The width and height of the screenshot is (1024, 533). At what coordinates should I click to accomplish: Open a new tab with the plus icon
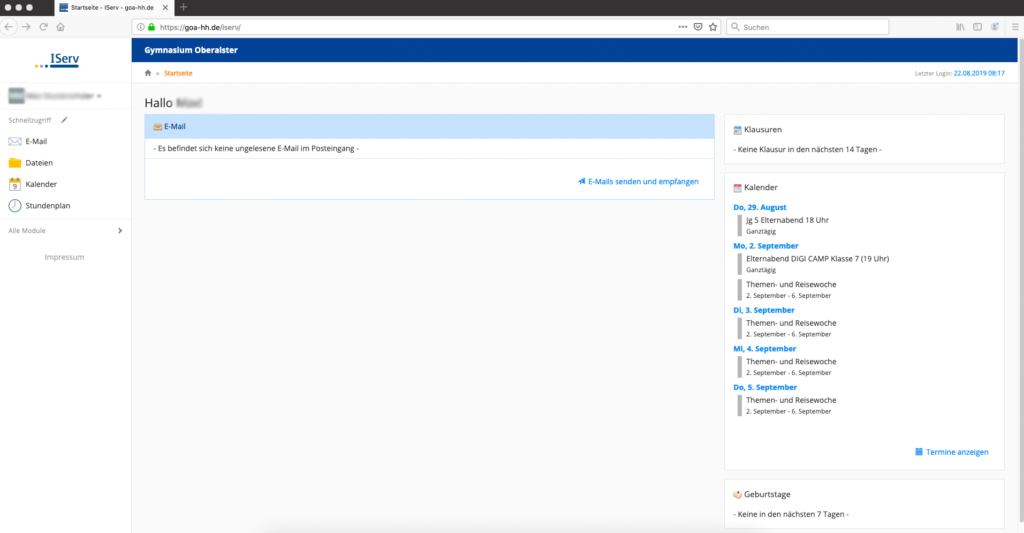184,7
